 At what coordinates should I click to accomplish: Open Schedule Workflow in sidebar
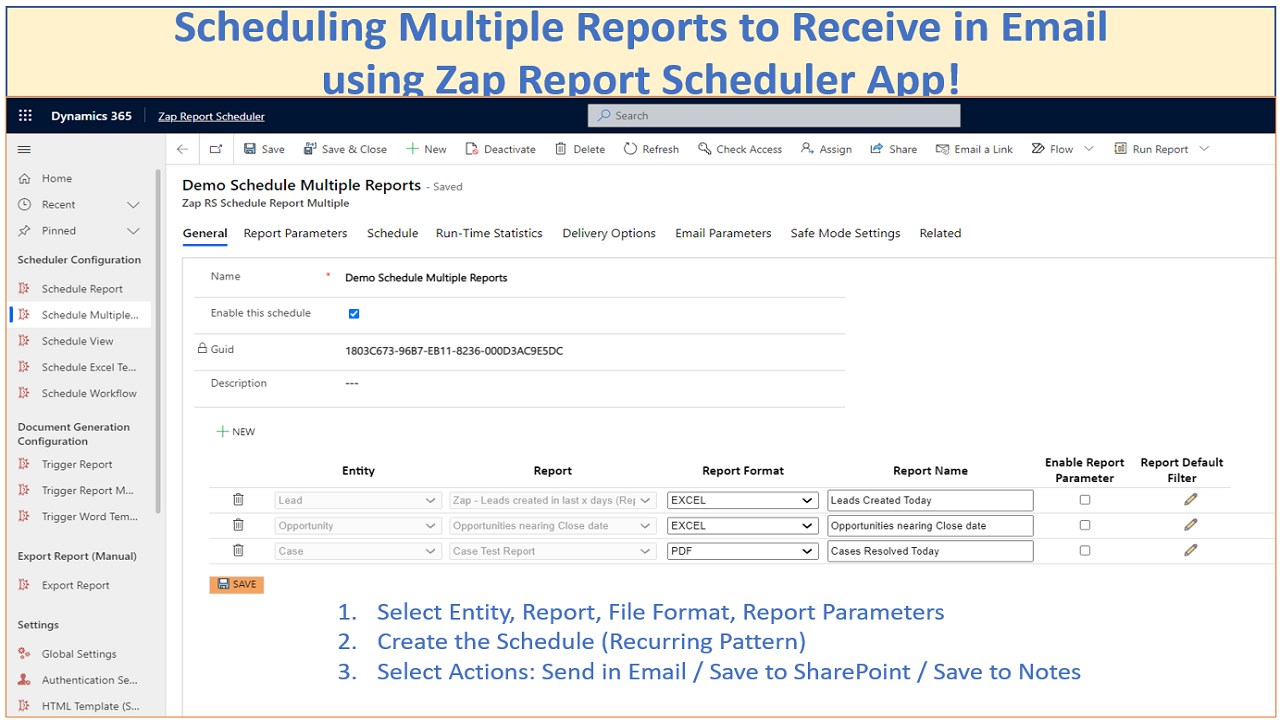coord(89,393)
